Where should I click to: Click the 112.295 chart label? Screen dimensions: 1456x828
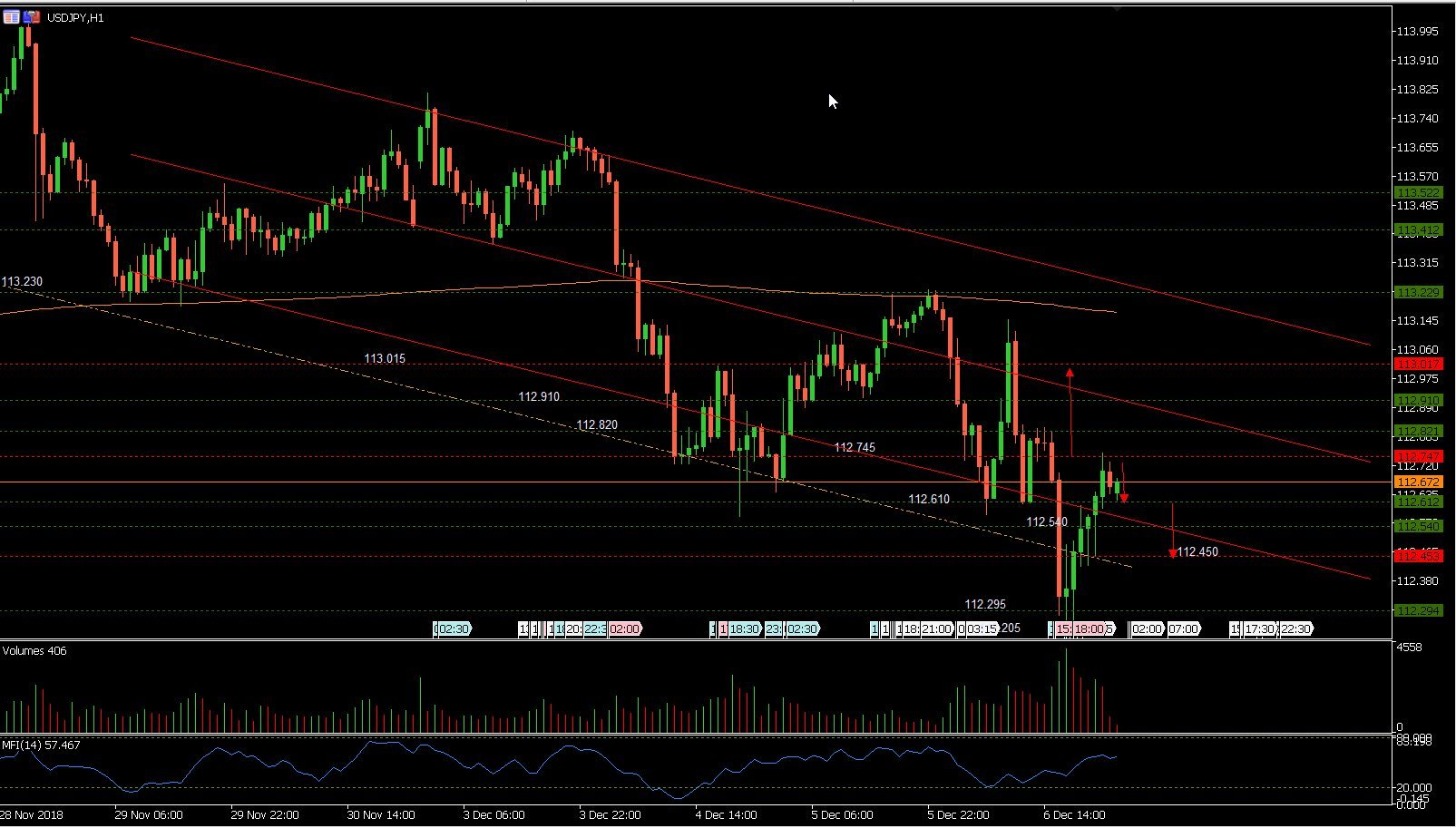985,605
